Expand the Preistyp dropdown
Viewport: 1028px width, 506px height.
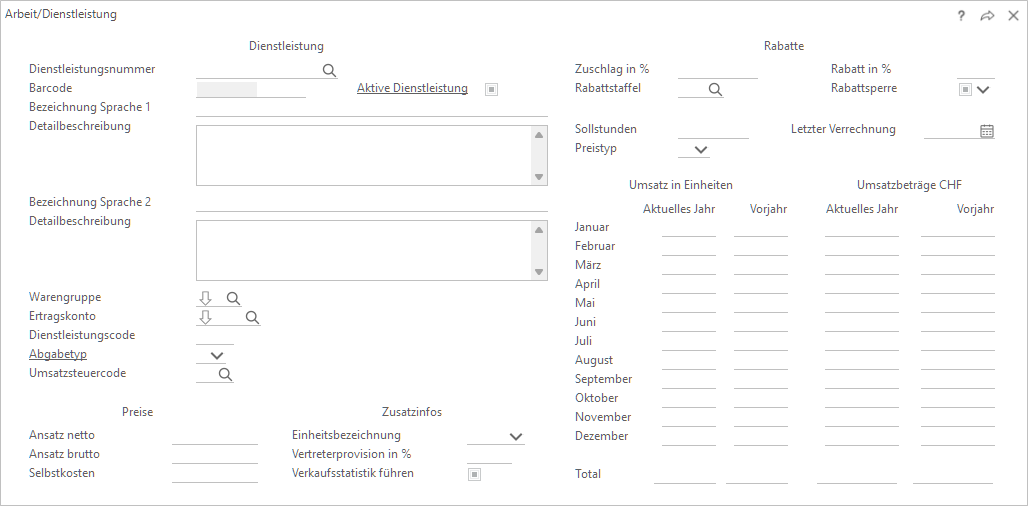(701, 150)
